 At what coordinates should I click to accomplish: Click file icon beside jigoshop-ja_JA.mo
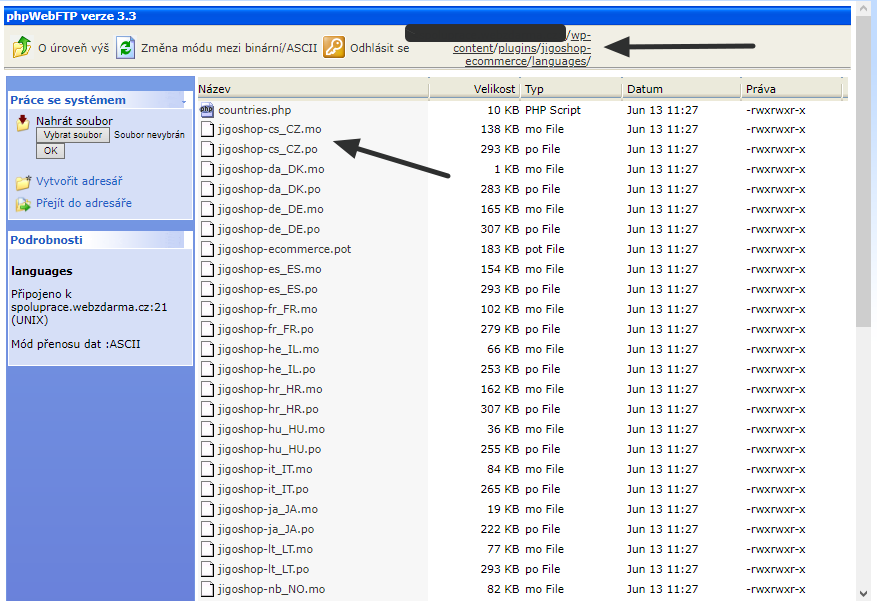(208, 509)
